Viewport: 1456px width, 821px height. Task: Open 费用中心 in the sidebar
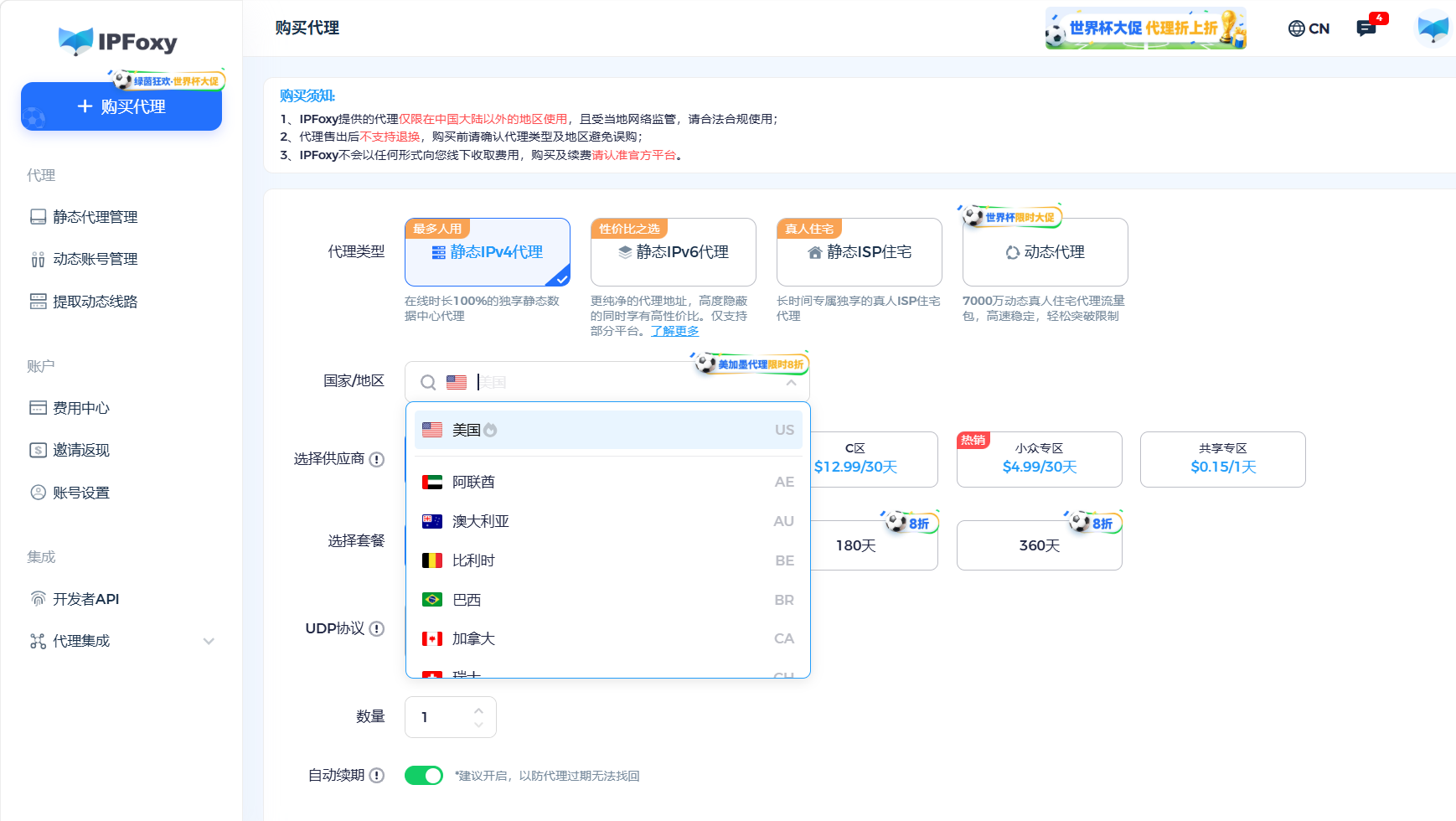click(81, 408)
